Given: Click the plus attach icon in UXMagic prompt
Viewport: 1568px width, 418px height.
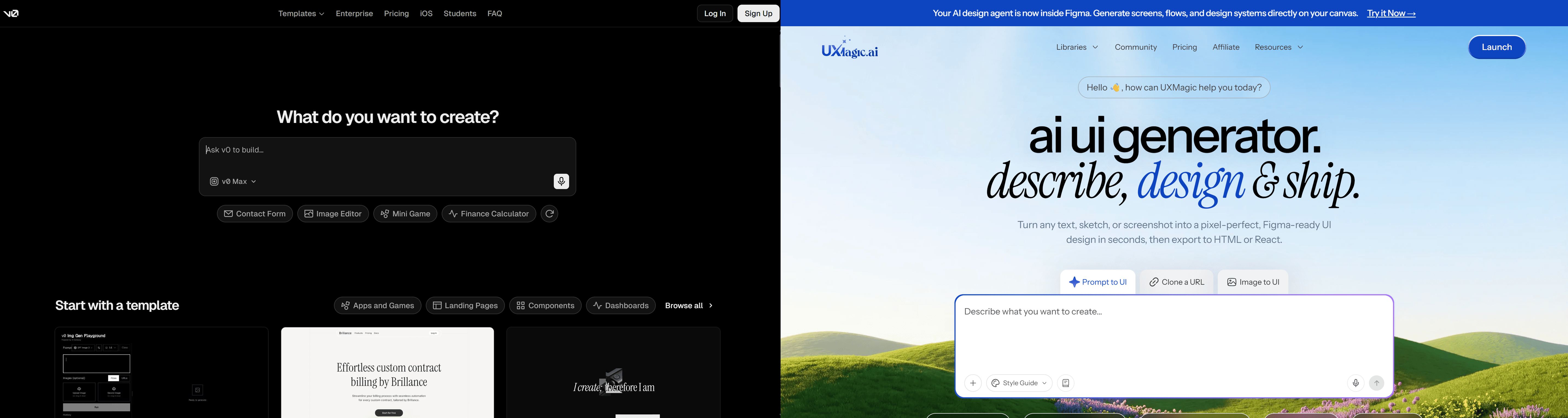Looking at the screenshot, I should (x=973, y=383).
